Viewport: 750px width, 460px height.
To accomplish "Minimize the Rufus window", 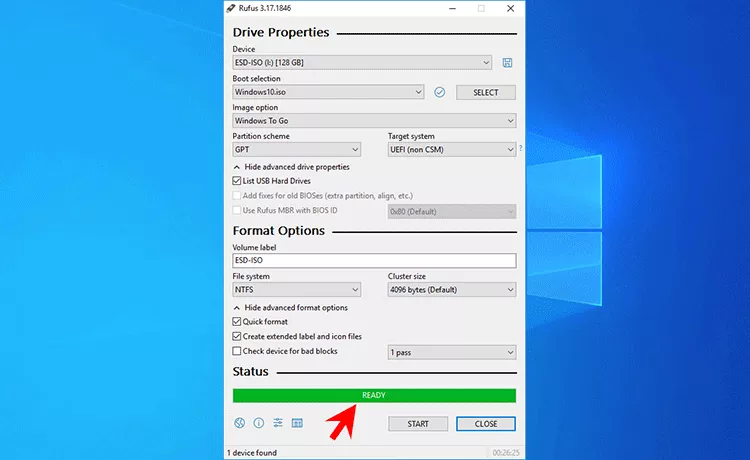I will click(x=452, y=8).
